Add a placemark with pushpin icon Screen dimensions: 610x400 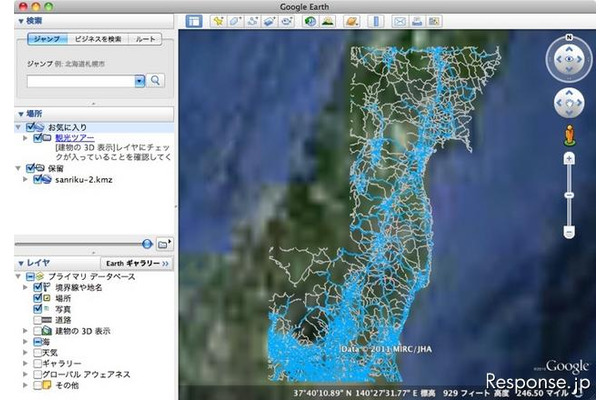point(218,21)
